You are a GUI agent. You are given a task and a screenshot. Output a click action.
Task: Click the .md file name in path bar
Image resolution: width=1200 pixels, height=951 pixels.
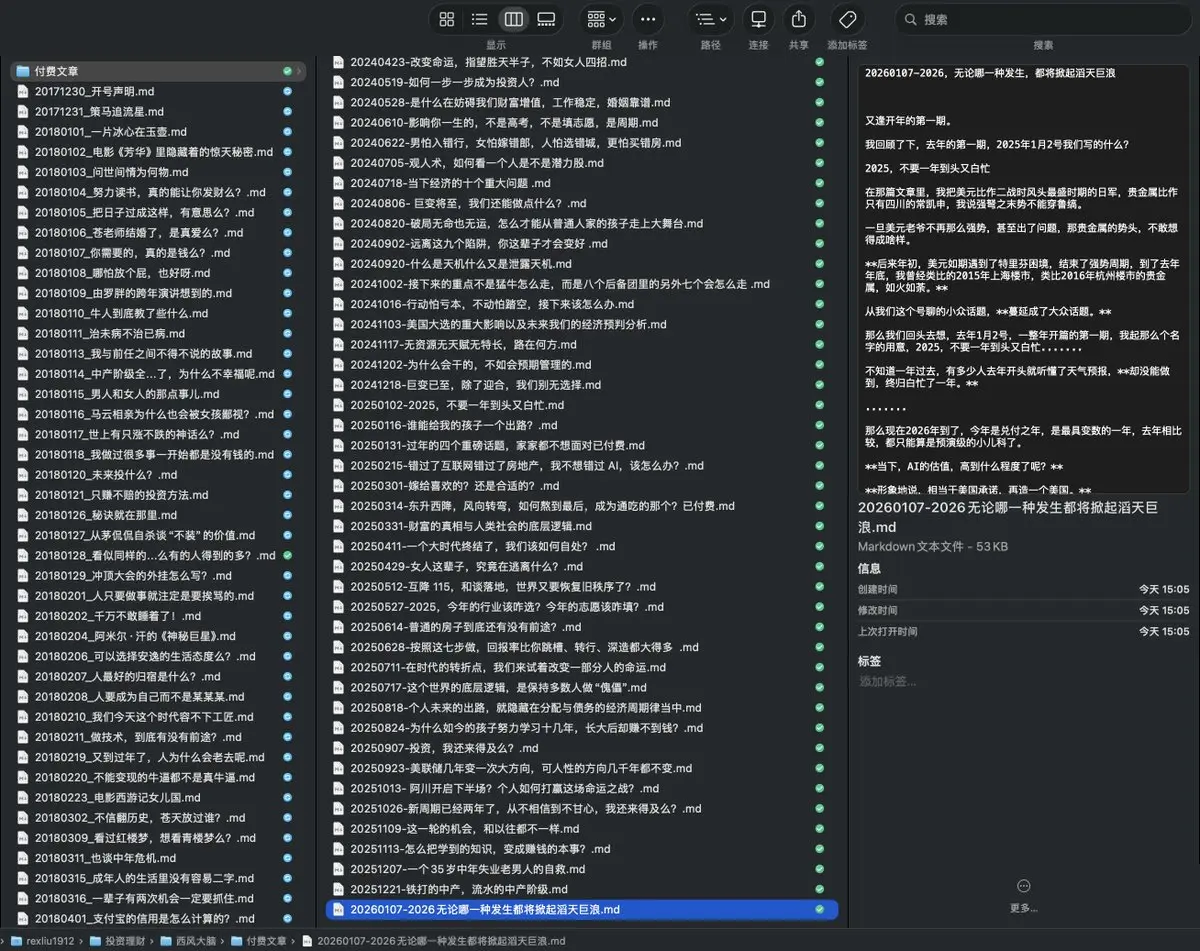433,941
